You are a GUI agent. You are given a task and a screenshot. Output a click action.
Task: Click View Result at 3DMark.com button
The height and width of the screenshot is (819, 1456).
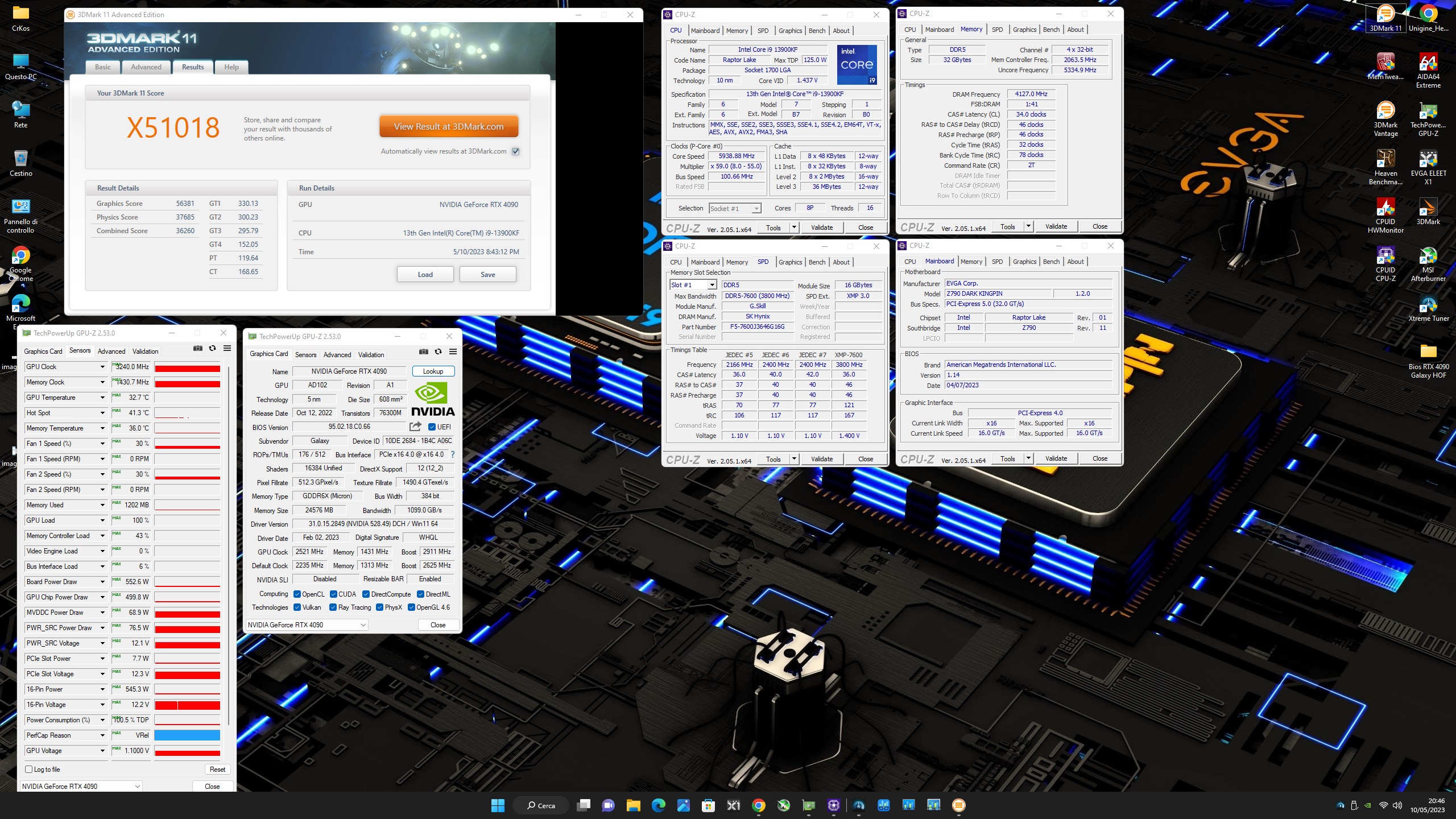click(x=449, y=127)
